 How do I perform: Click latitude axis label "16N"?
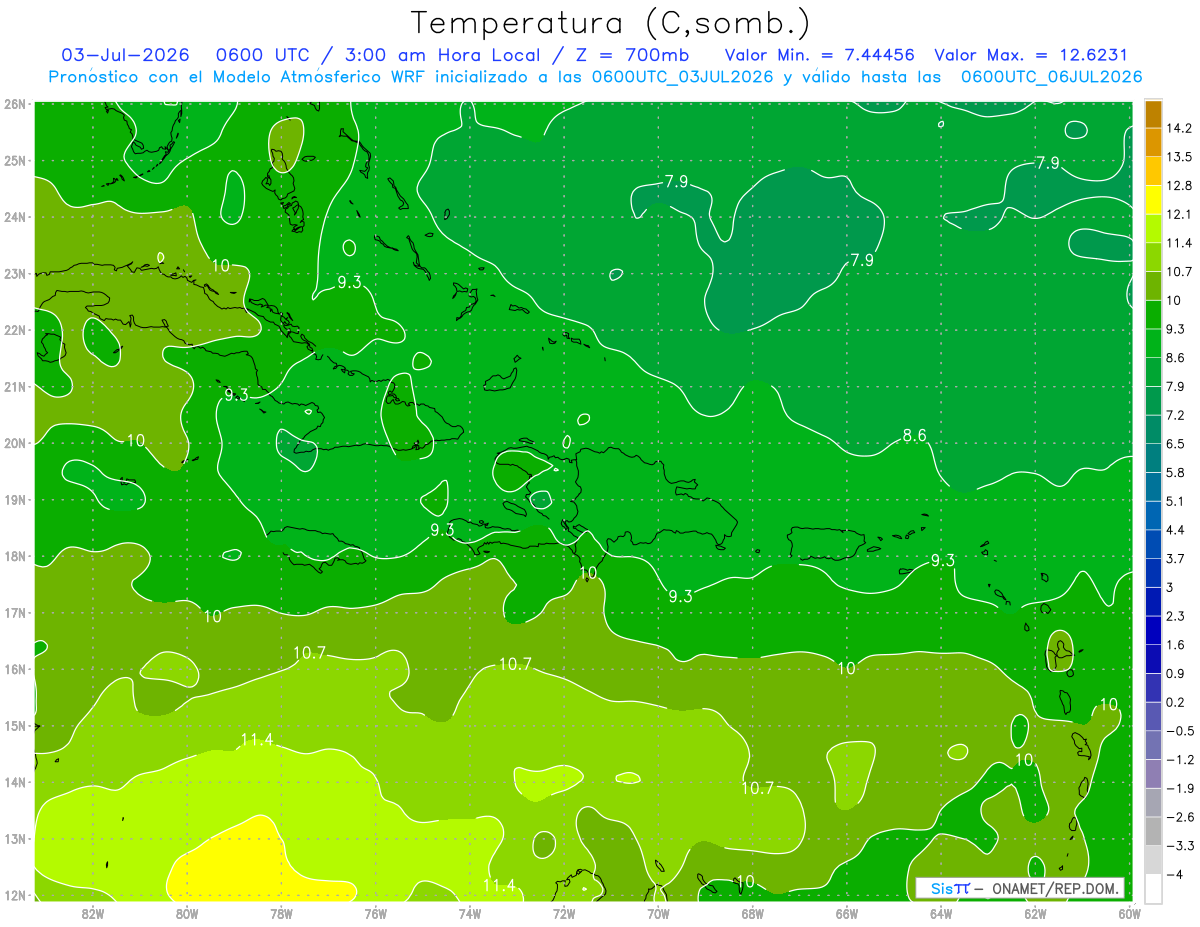click(15, 669)
